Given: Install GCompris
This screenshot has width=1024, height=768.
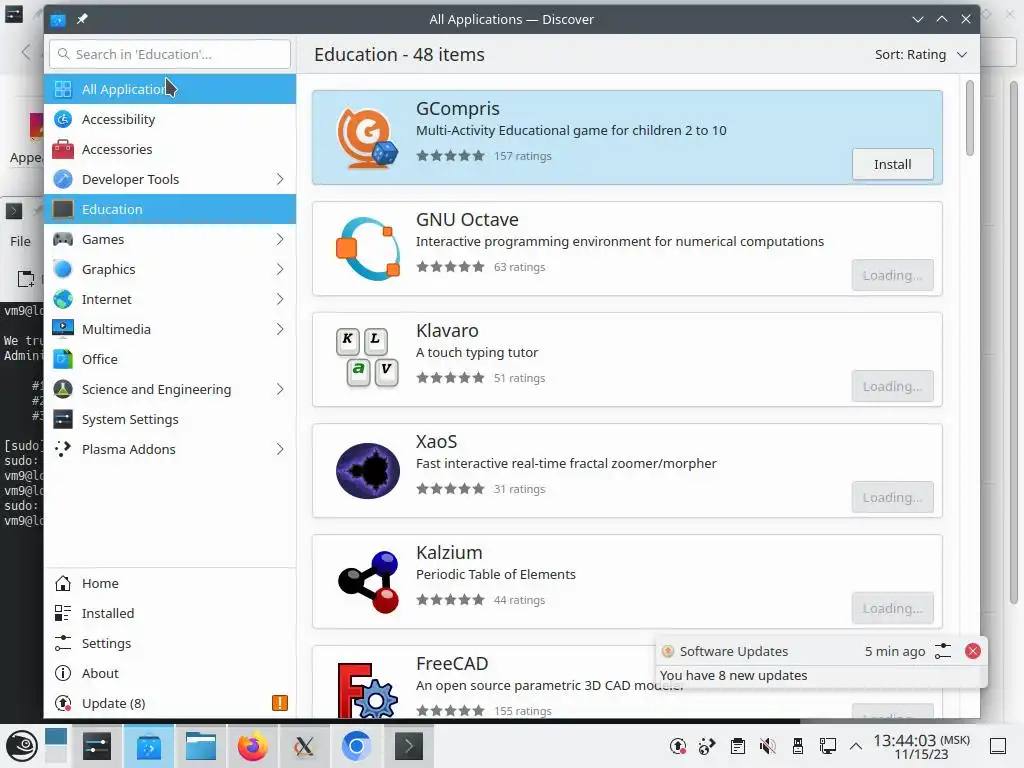Looking at the screenshot, I should [892, 165].
